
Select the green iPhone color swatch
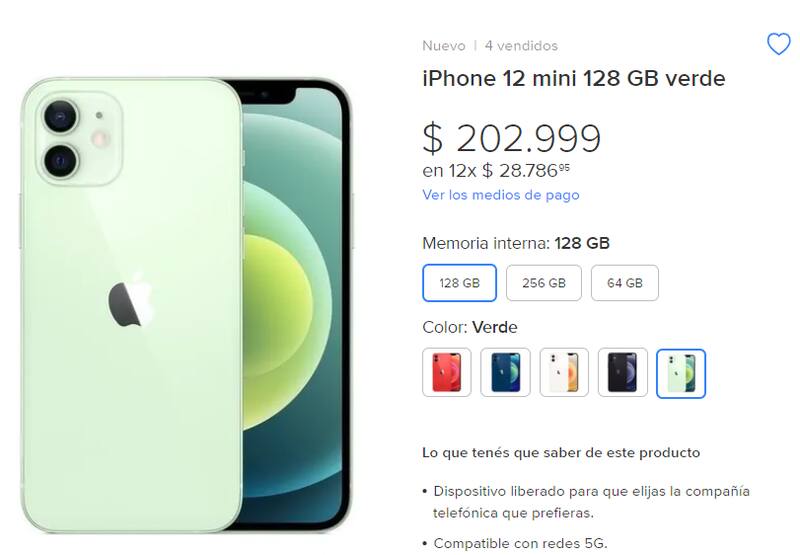pos(681,373)
